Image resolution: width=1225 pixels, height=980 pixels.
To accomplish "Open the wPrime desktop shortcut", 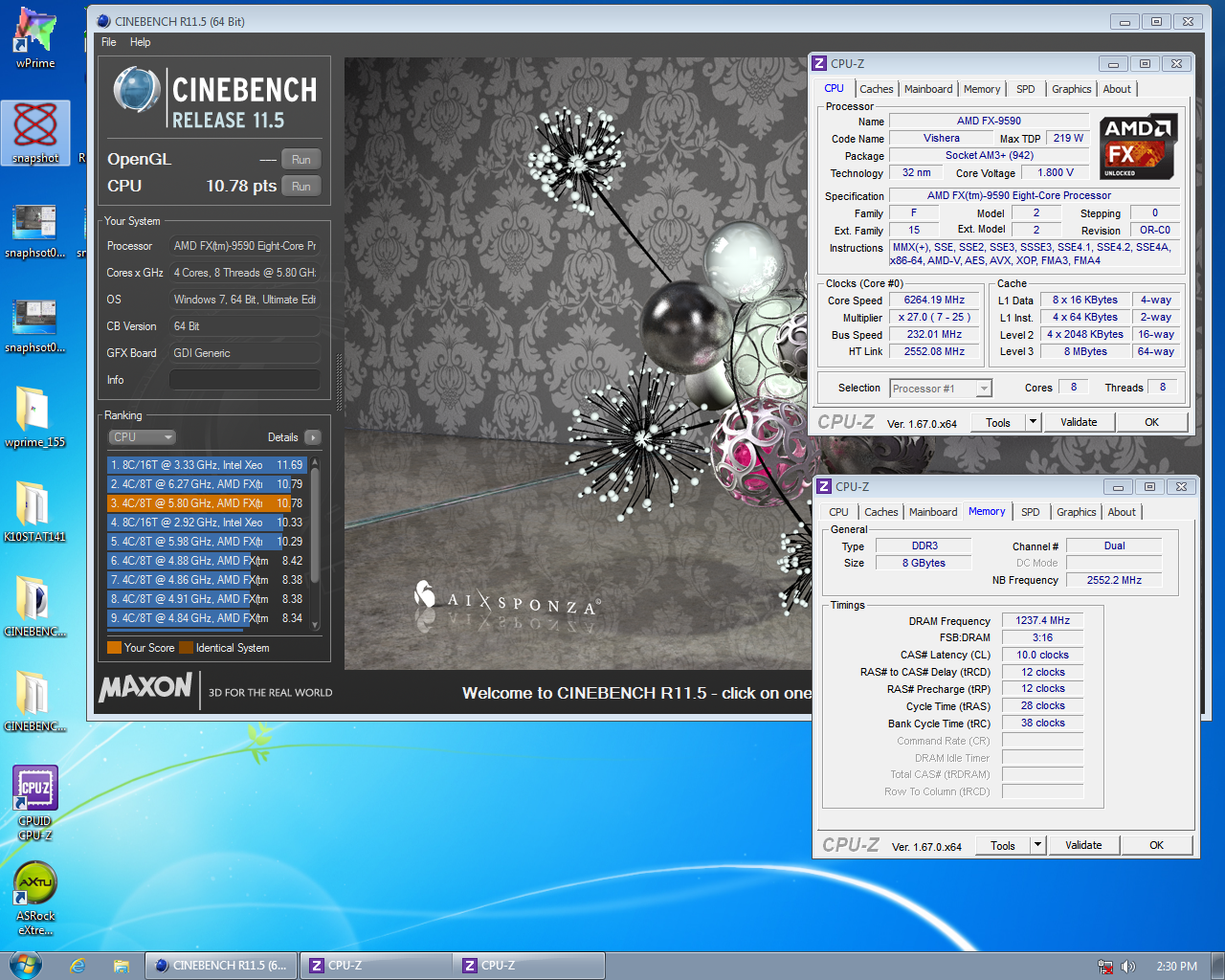I will coord(35,38).
